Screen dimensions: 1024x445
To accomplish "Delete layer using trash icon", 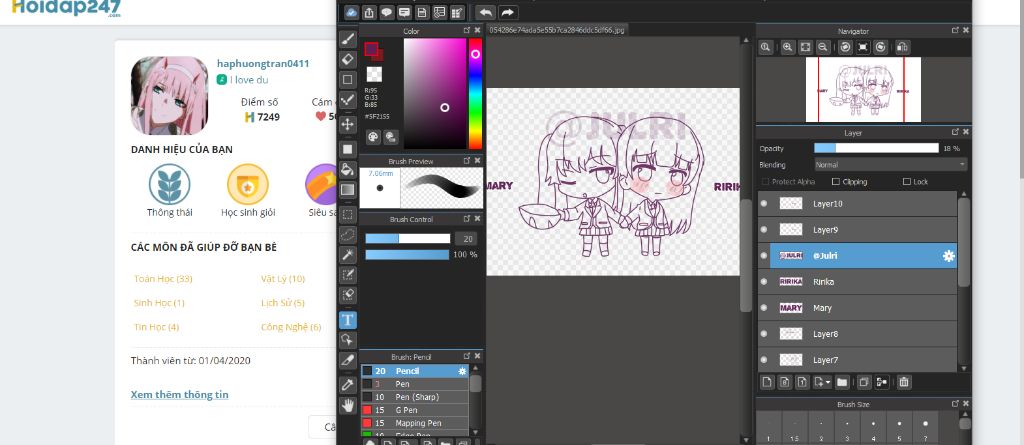I will (903, 382).
